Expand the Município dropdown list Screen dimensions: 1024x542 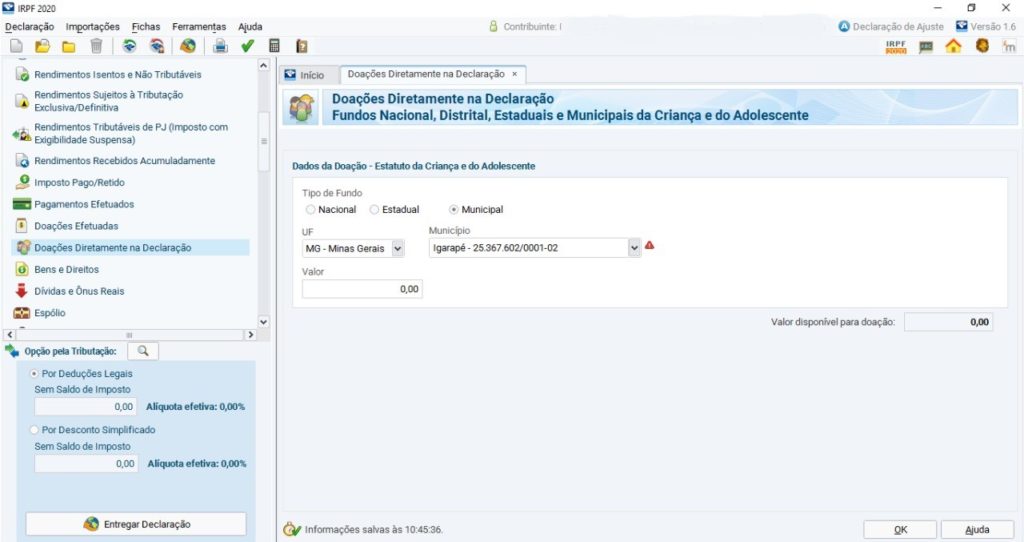[x=633, y=248]
